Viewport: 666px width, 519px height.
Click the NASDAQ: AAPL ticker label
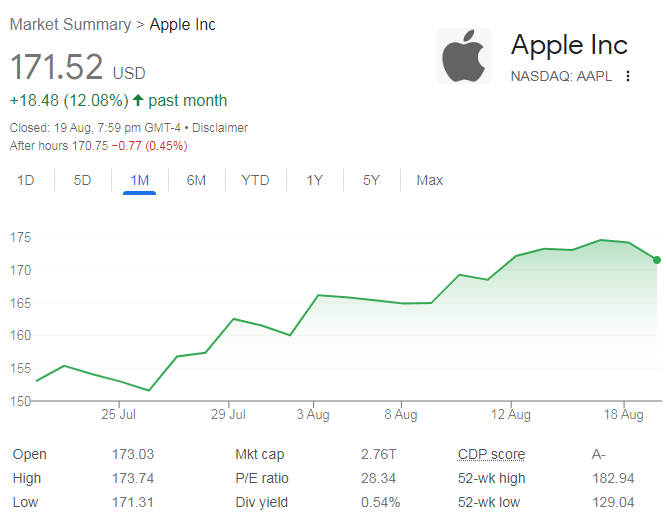[x=561, y=76]
